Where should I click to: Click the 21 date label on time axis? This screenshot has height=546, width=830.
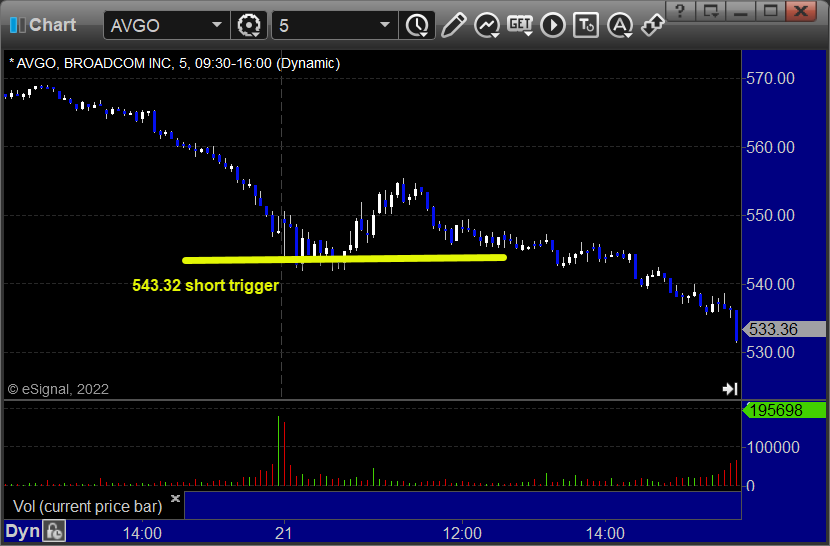(284, 533)
